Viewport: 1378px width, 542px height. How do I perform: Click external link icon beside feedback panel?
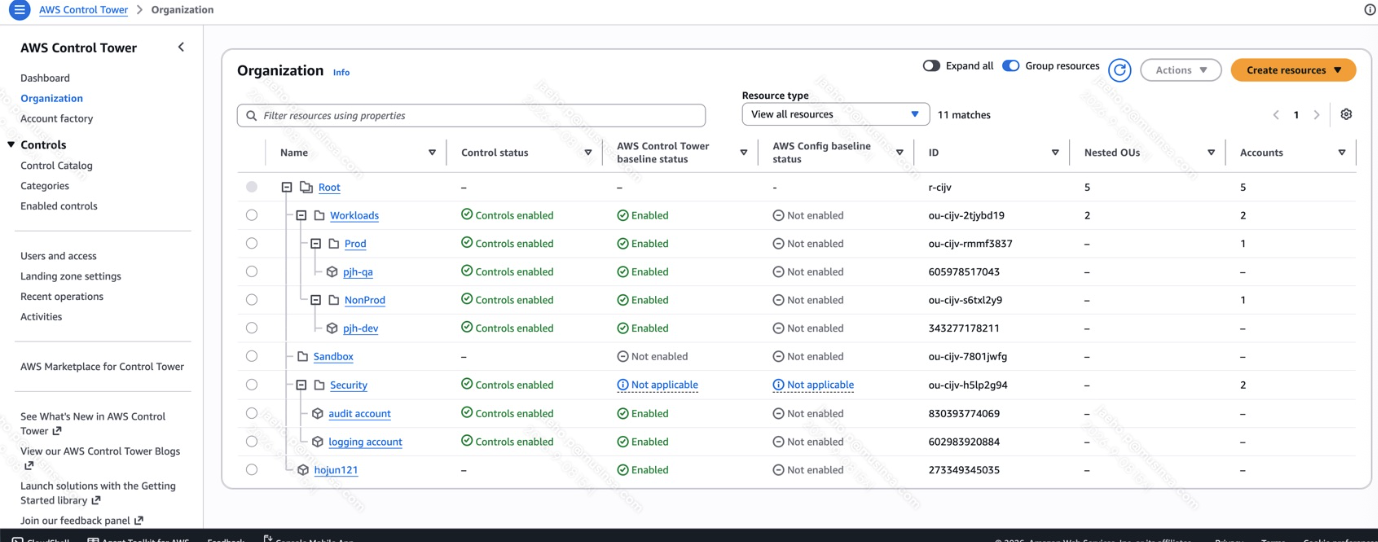tap(139, 520)
